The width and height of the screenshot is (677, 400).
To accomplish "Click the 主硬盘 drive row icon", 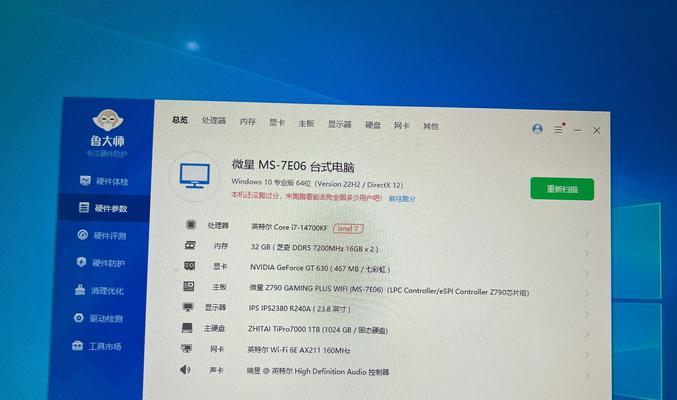I will (187, 327).
